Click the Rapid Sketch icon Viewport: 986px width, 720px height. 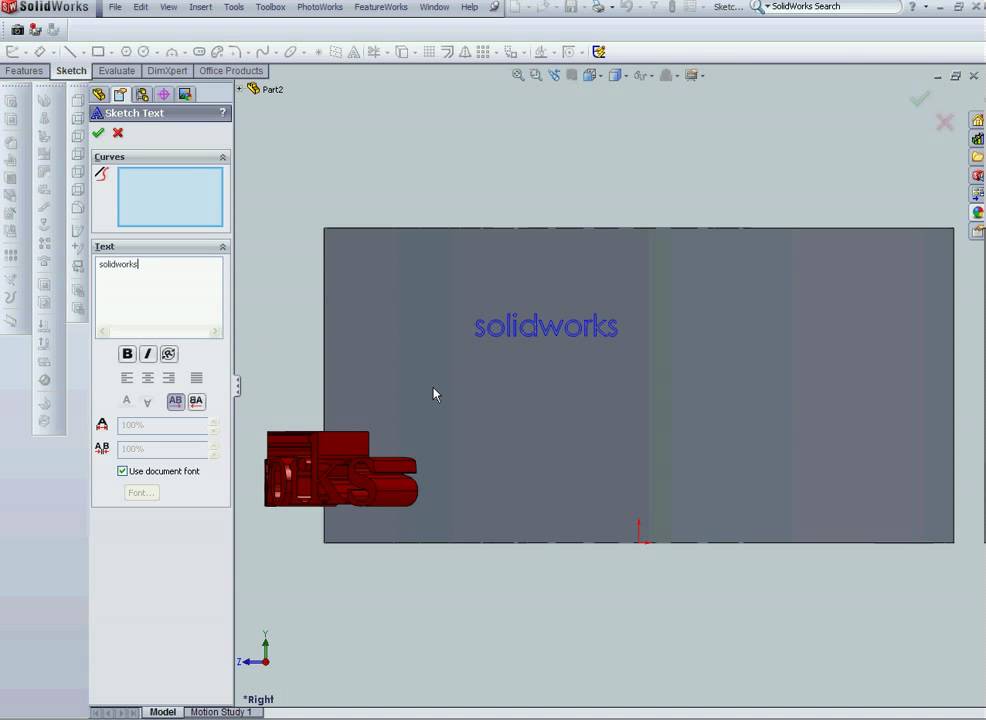[599, 52]
